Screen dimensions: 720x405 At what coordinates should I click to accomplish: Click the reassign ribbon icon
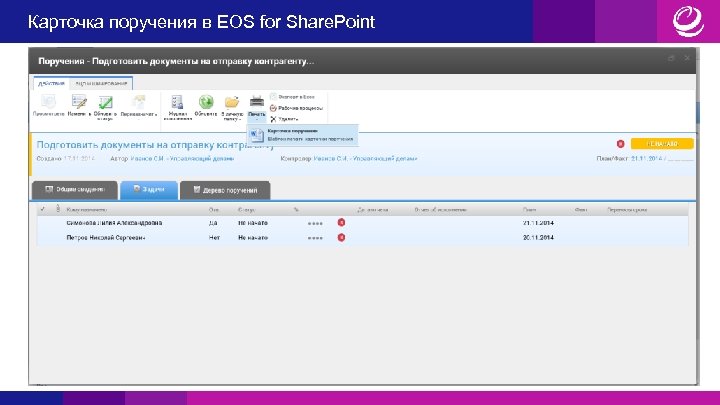[x=138, y=101]
